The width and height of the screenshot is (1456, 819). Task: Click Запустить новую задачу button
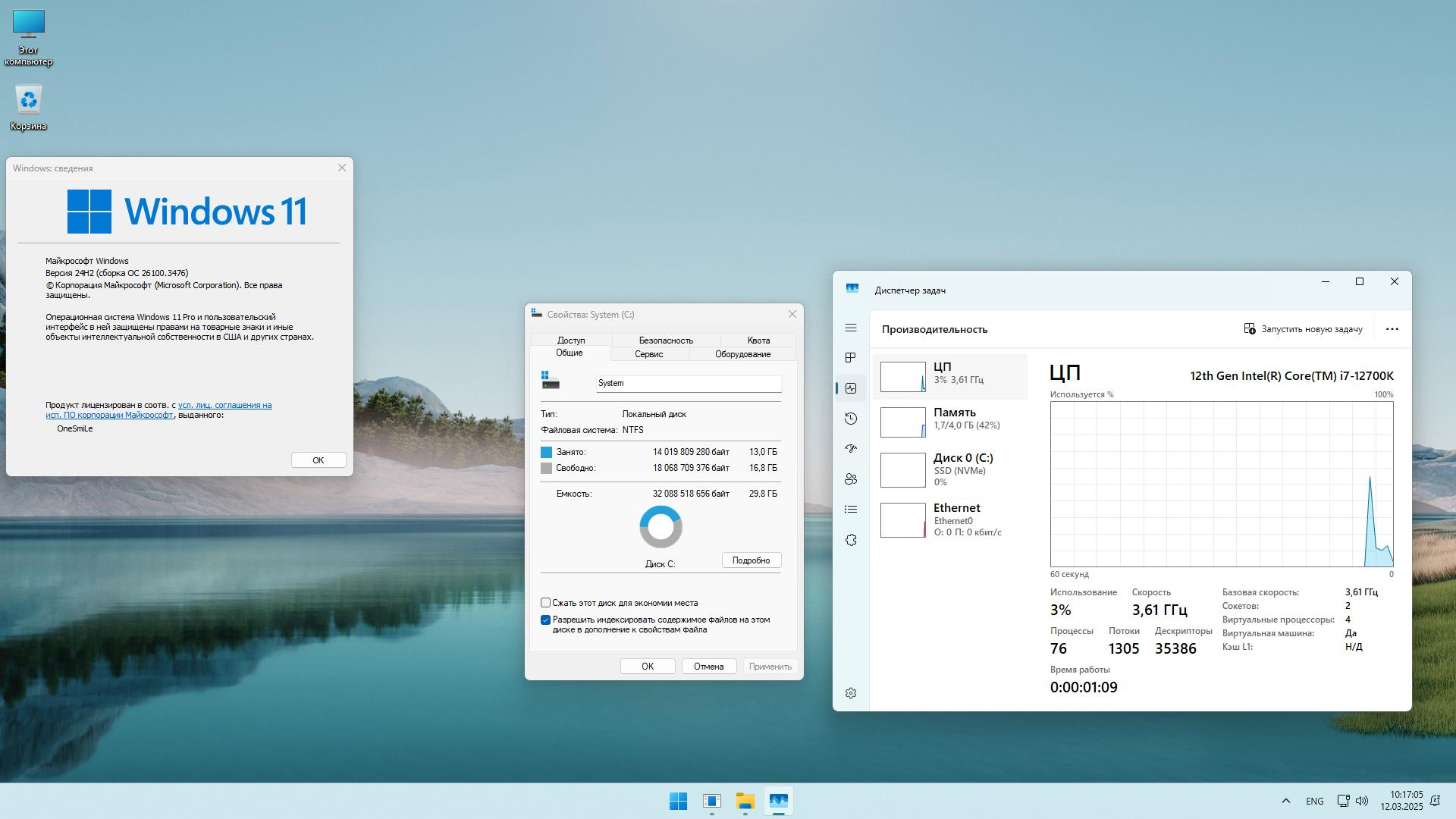[x=1303, y=329]
